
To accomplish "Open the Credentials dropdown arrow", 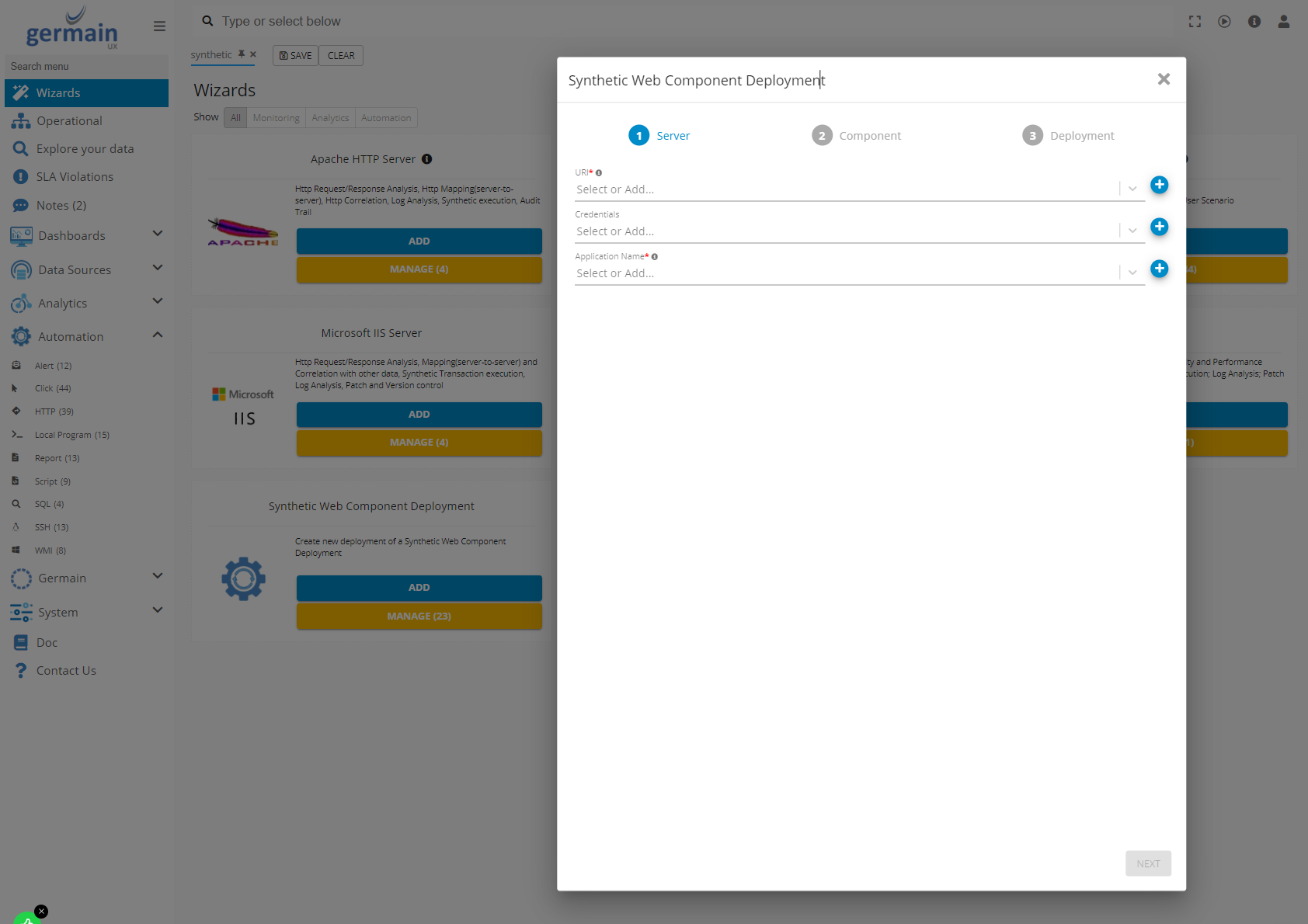I will pyautogui.click(x=1132, y=231).
